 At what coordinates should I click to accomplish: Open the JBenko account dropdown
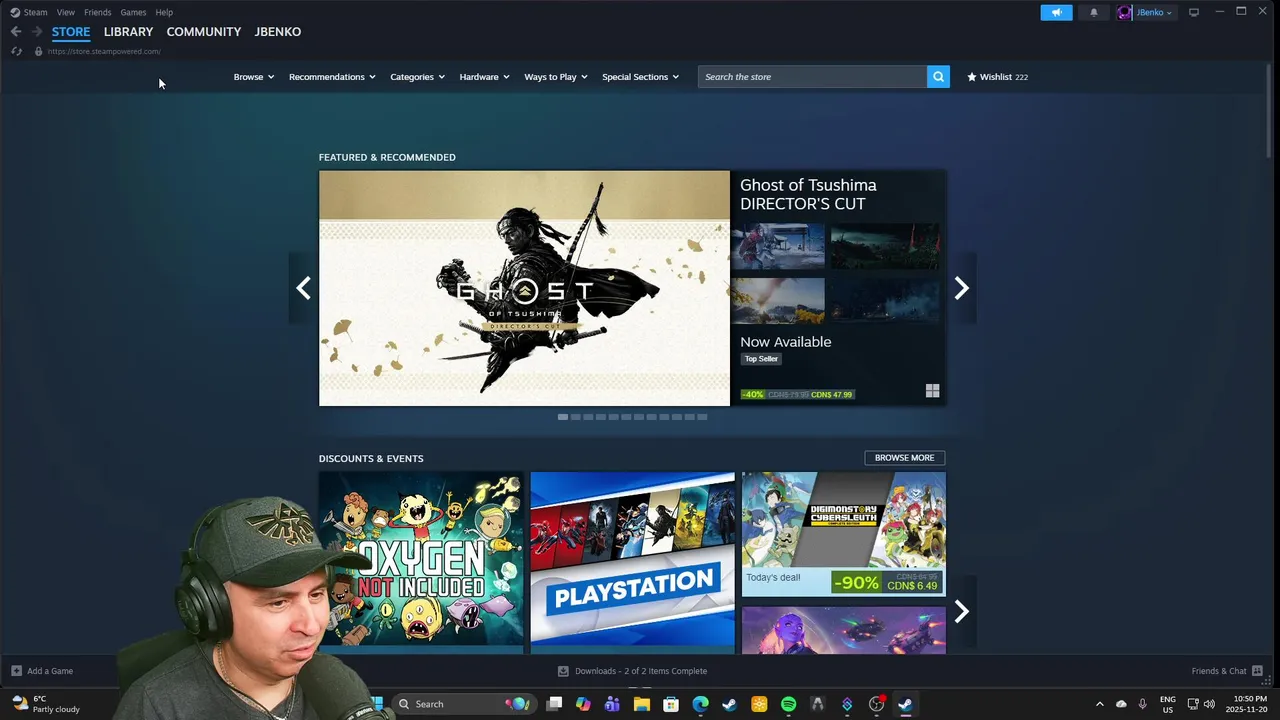(1154, 12)
